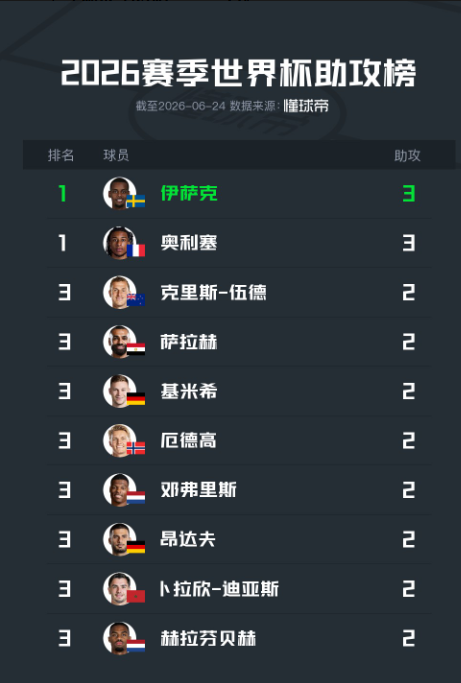Open player name 奥利塞
The image size is (461, 683).
click(x=189, y=243)
